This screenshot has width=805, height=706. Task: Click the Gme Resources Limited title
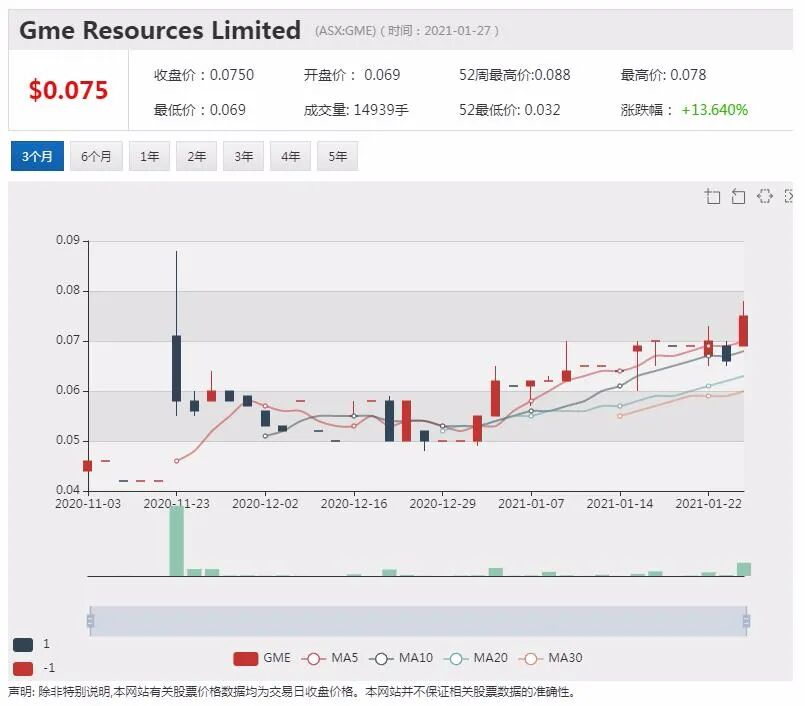pyautogui.click(x=160, y=30)
